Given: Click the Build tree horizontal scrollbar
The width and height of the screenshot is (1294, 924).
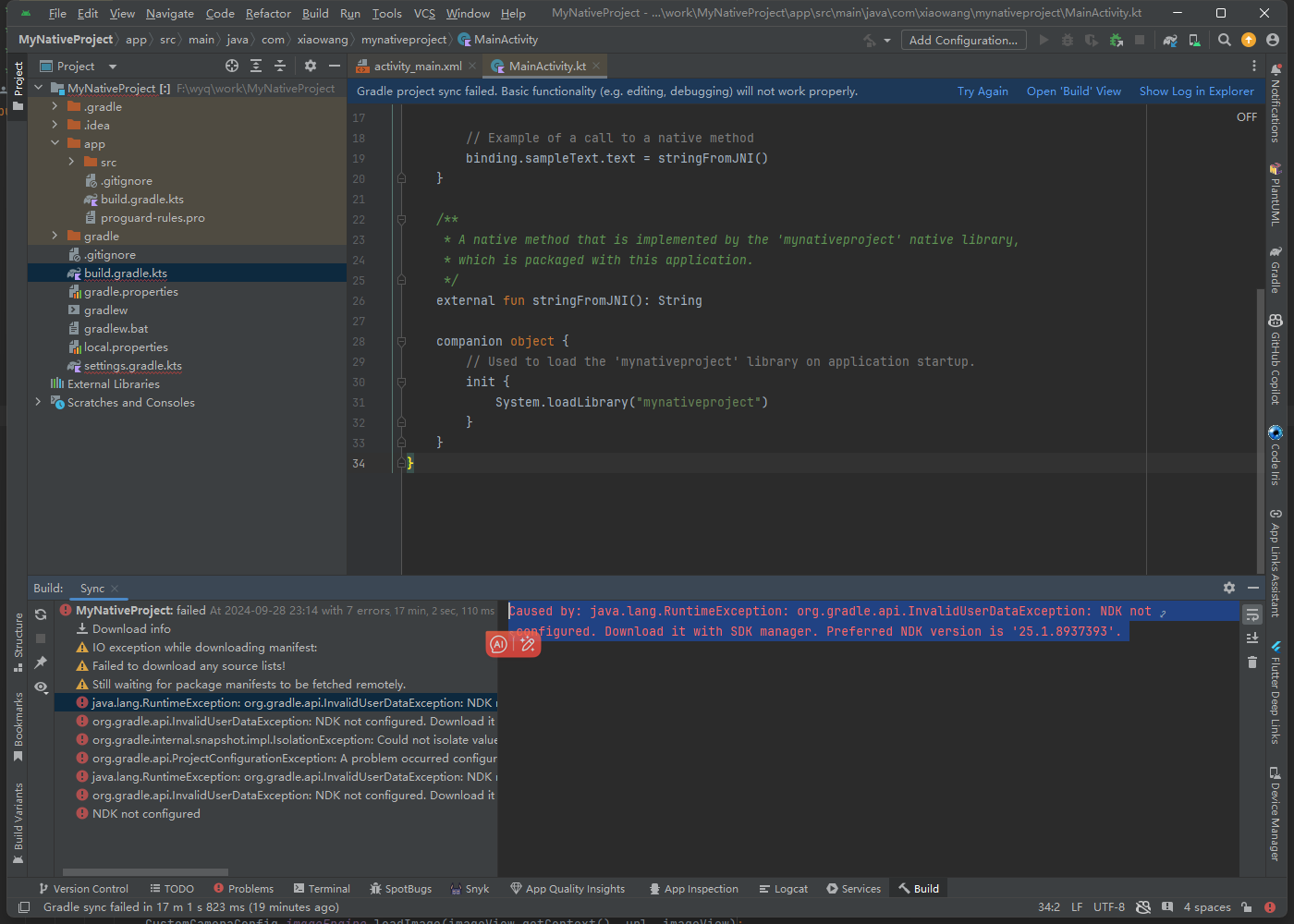Looking at the screenshot, I should pos(145,872).
